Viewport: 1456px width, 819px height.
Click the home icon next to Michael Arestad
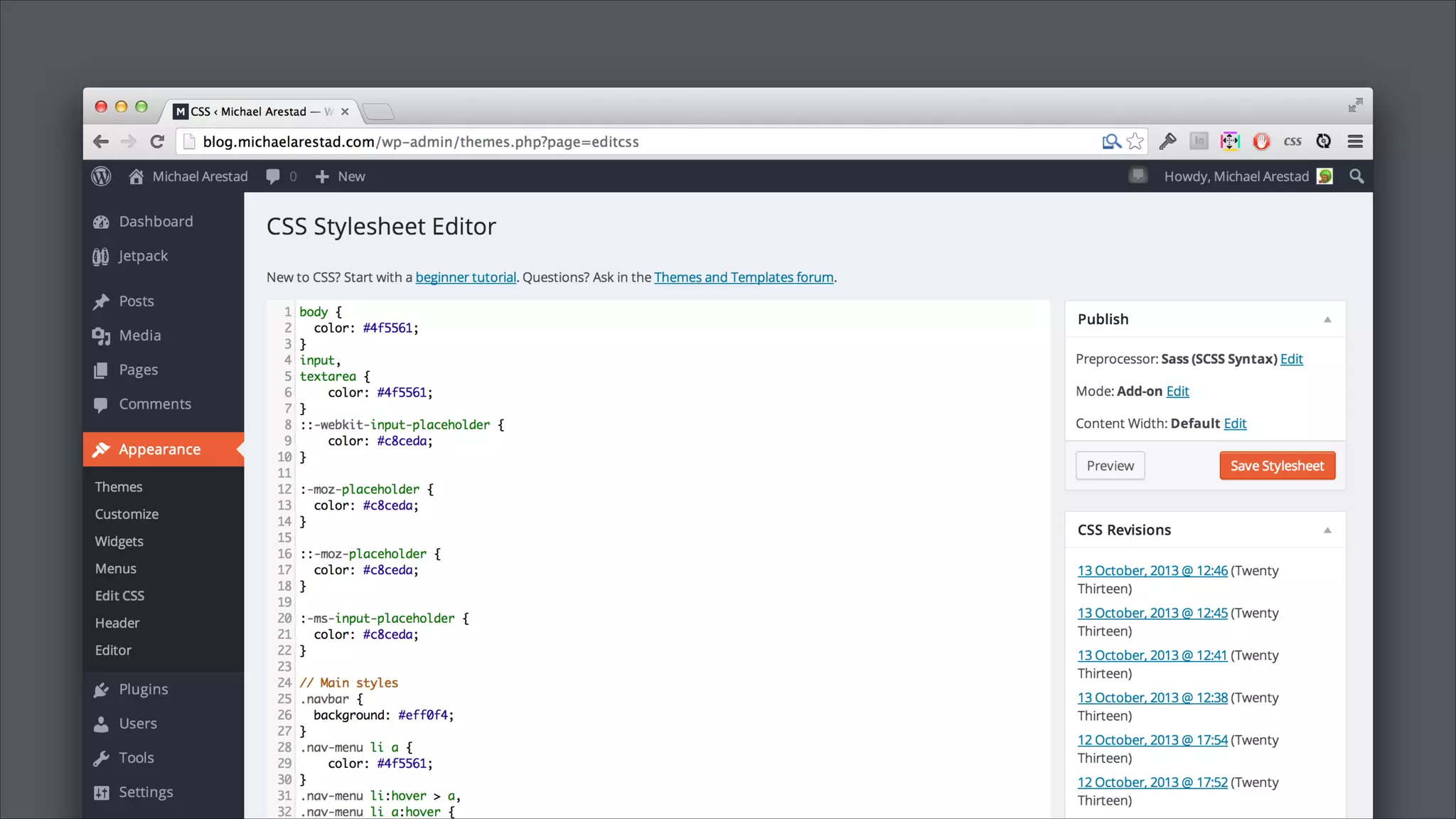click(136, 176)
